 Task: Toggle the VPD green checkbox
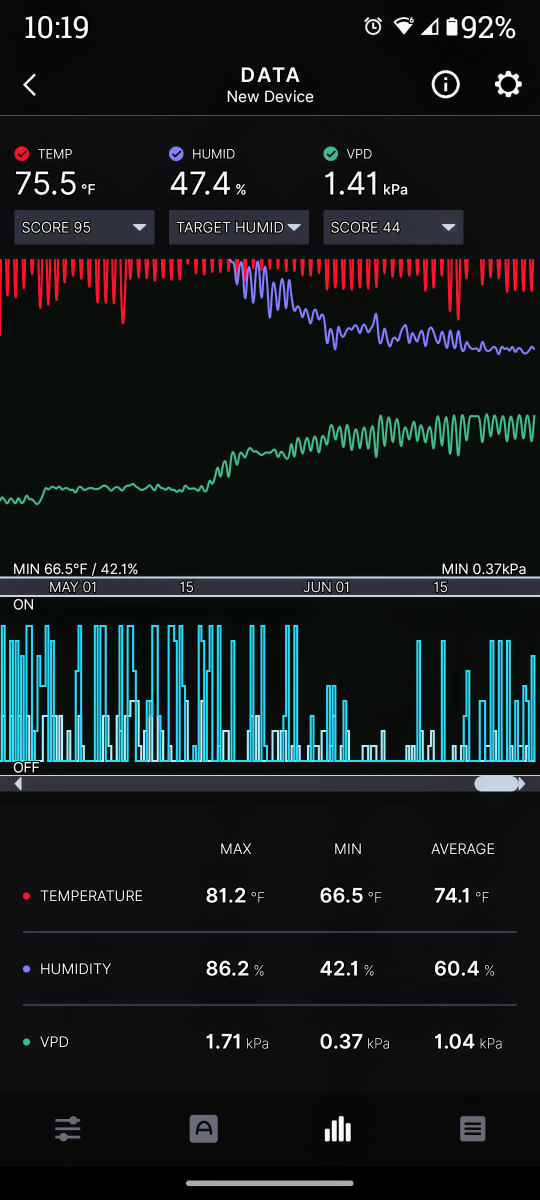331,154
